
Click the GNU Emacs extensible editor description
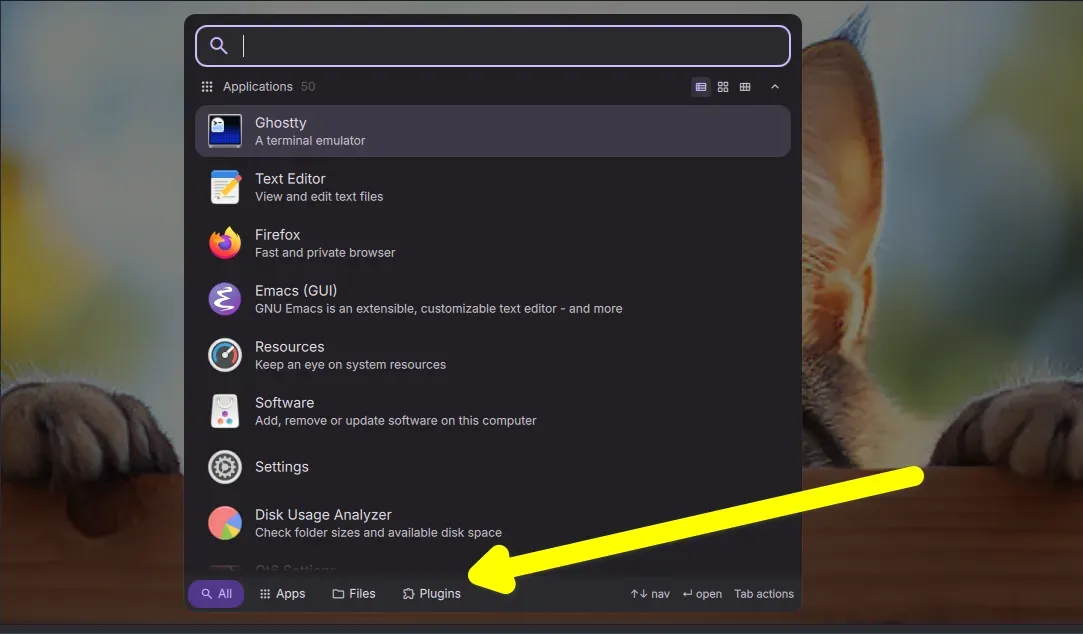439,309
